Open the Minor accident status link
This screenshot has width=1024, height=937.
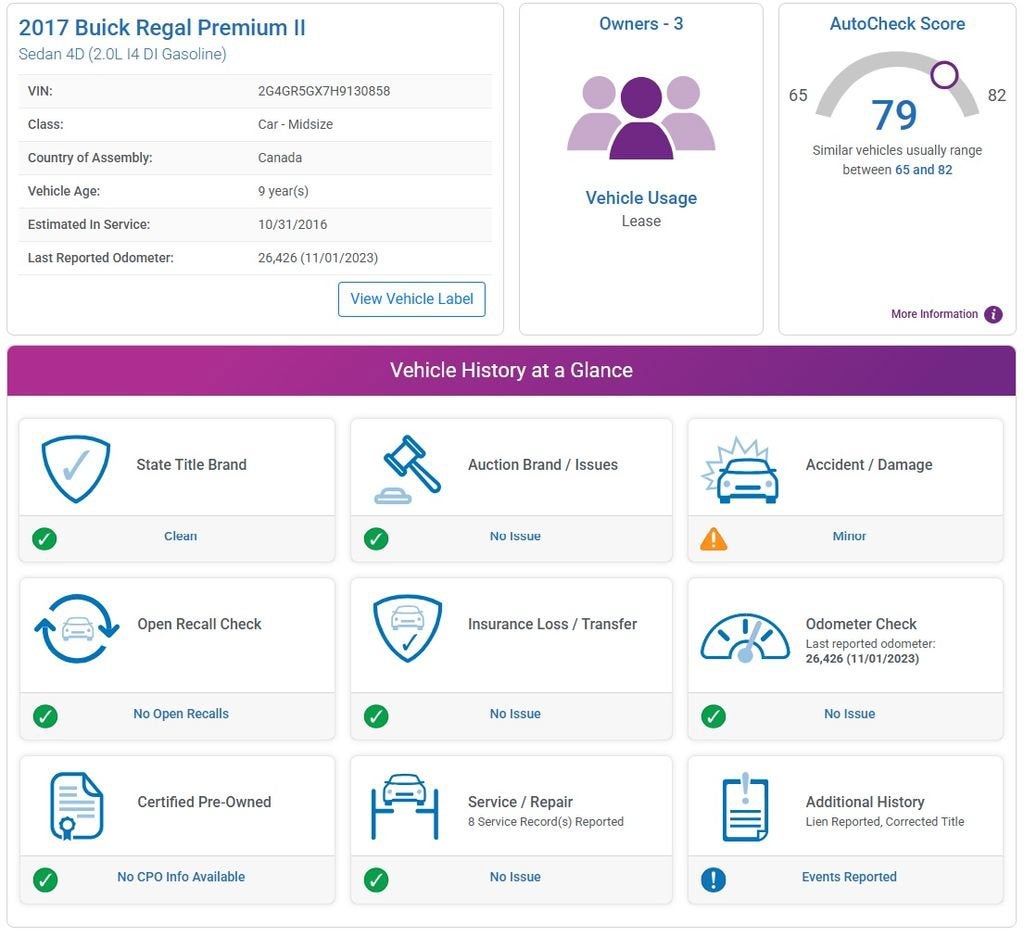[x=849, y=536]
